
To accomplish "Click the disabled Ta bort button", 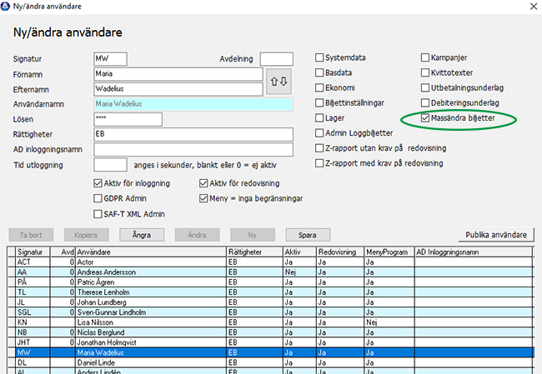I will [31, 235].
